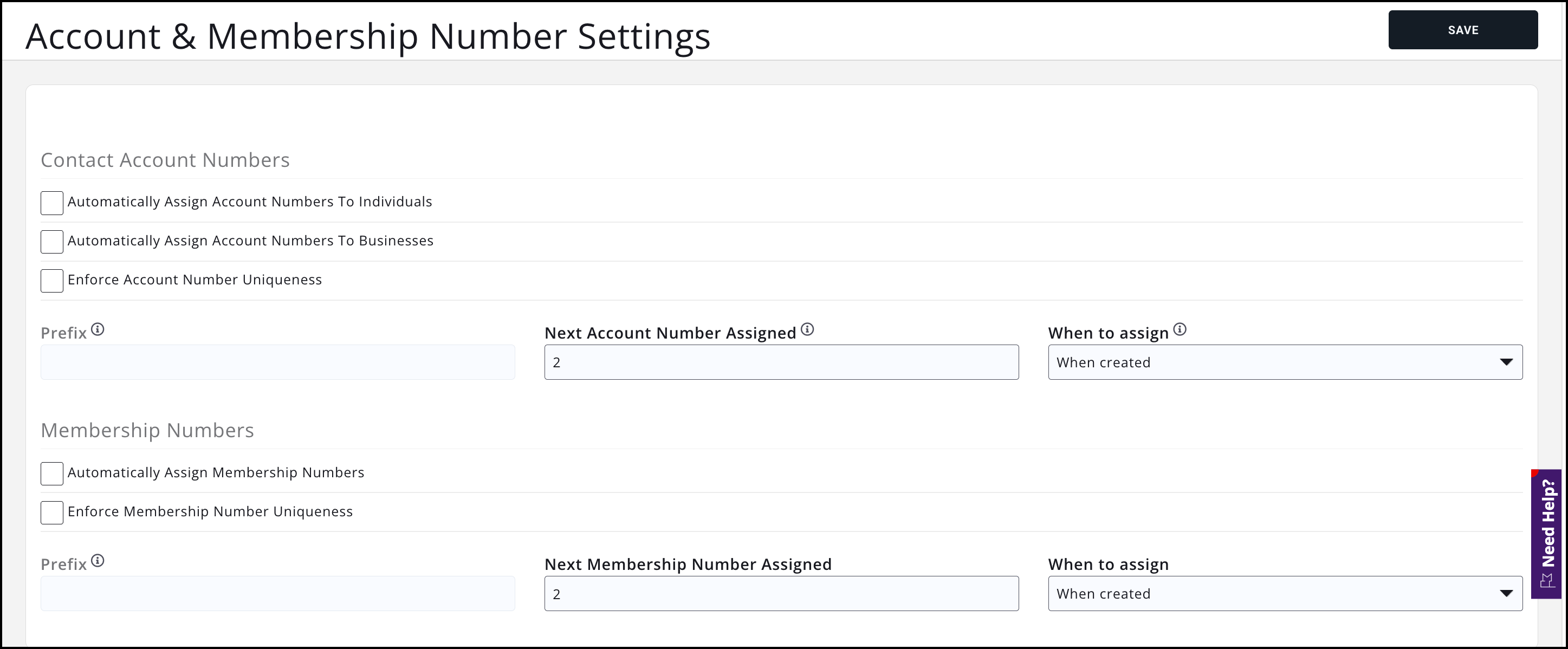Click info icon next to Next Account Number Assigned

807,329
